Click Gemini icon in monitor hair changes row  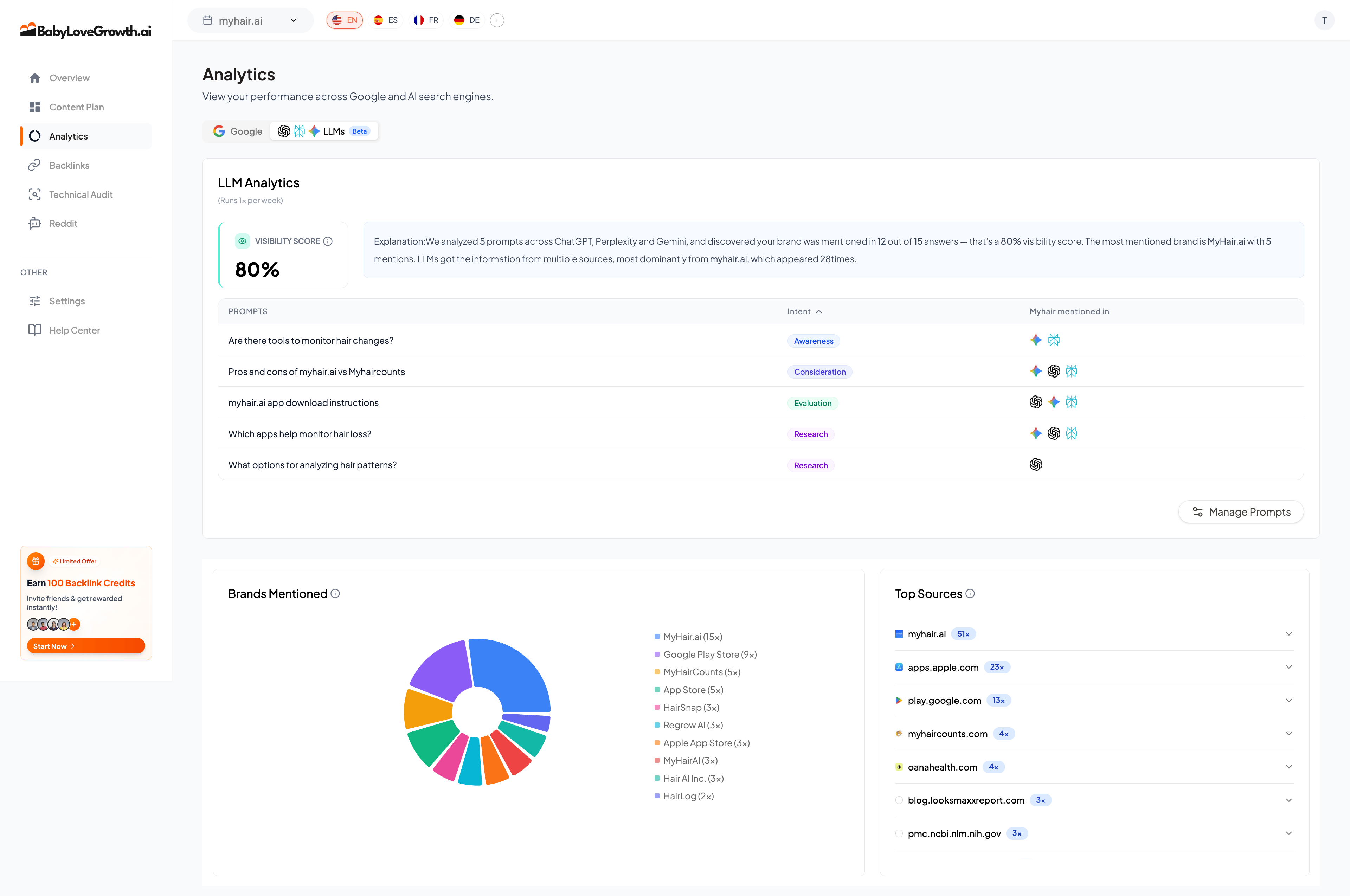pyautogui.click(x=1036, y=340)
